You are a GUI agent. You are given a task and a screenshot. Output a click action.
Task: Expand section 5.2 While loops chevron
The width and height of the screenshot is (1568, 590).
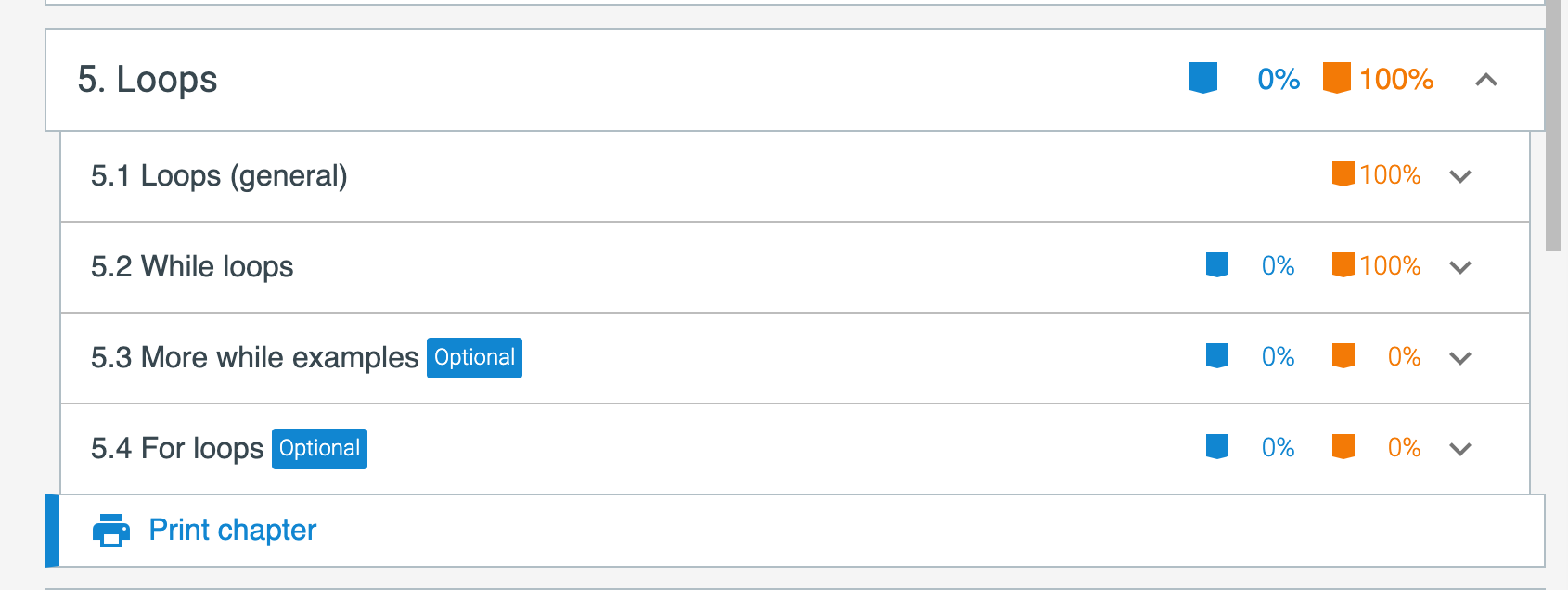click(1460, 267)
